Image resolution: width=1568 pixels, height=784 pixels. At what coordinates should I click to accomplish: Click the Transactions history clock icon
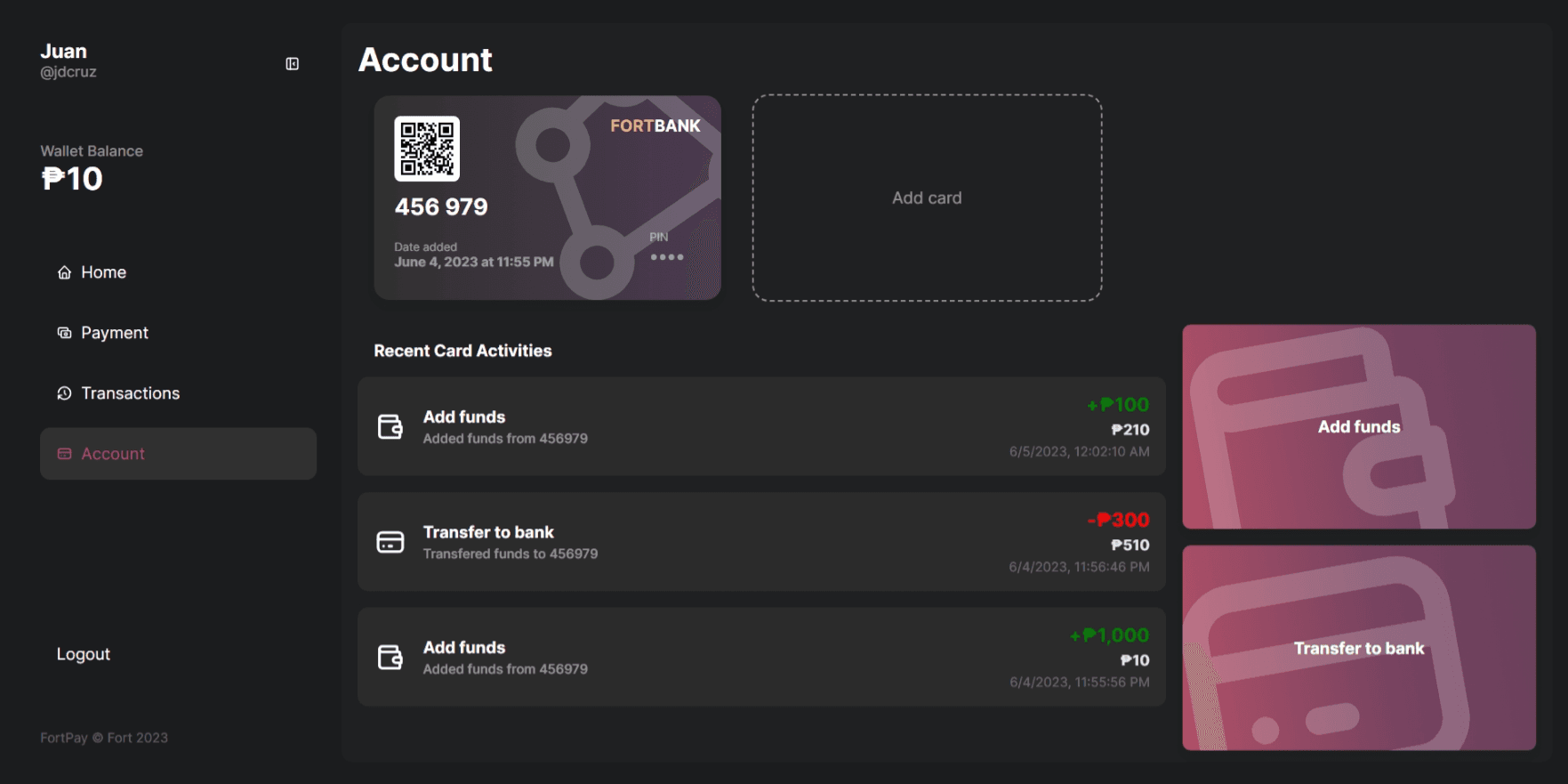[64, 393]
